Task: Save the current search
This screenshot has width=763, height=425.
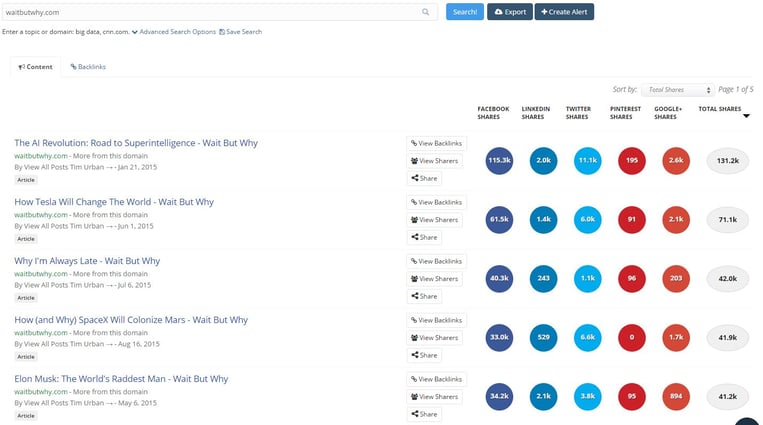Action: (240, 32)
